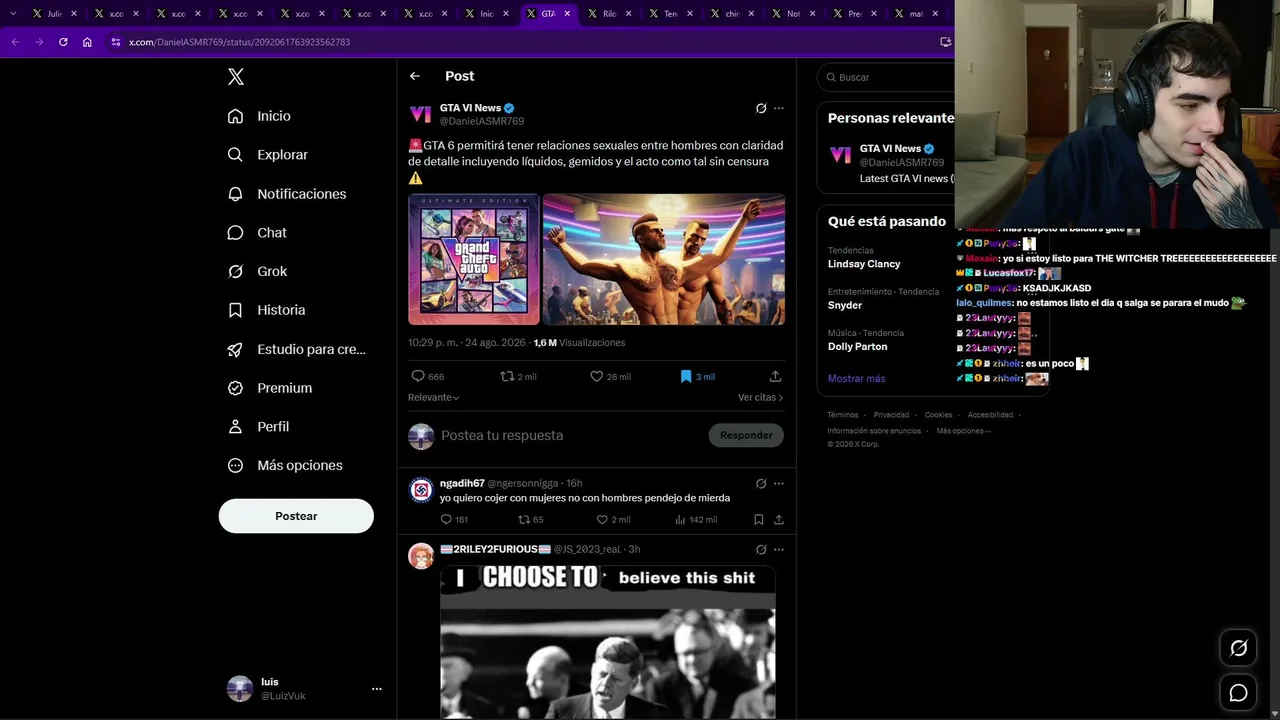Open the X logo home link
Image resolution: width=1280 pixels, height=720 pixels.
pos(236,77)
